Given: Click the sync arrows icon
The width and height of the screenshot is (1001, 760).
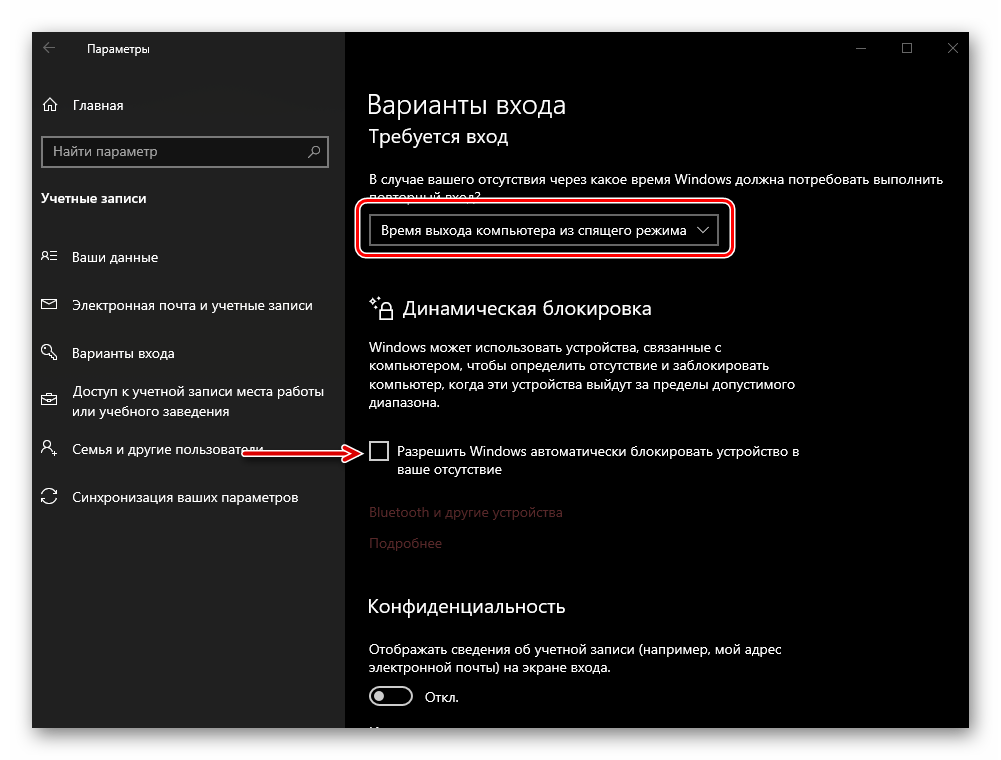Looking at the screenshot, I should (x=49, y=497).
